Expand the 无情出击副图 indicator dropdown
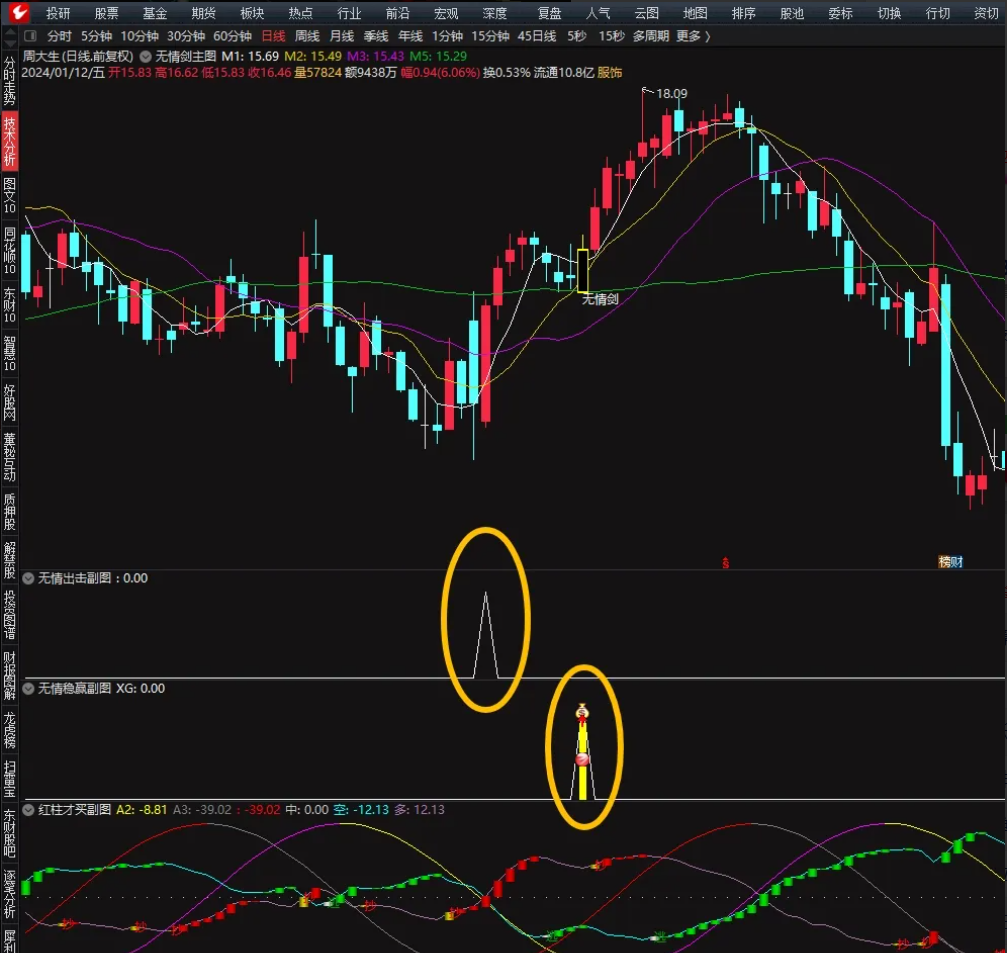The width and height of the screenshot is (1007, 953). point(29,578)
